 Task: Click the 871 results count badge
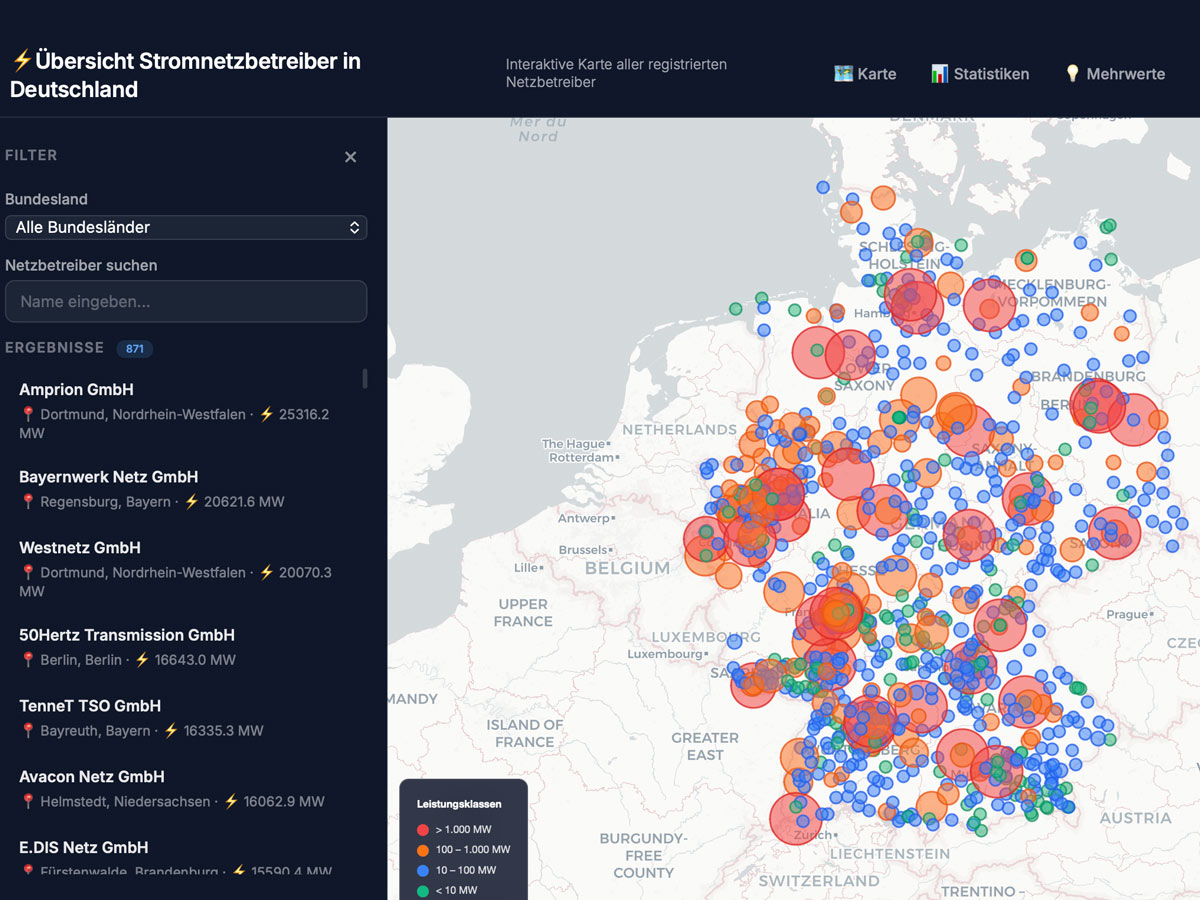tap(135, 349)
